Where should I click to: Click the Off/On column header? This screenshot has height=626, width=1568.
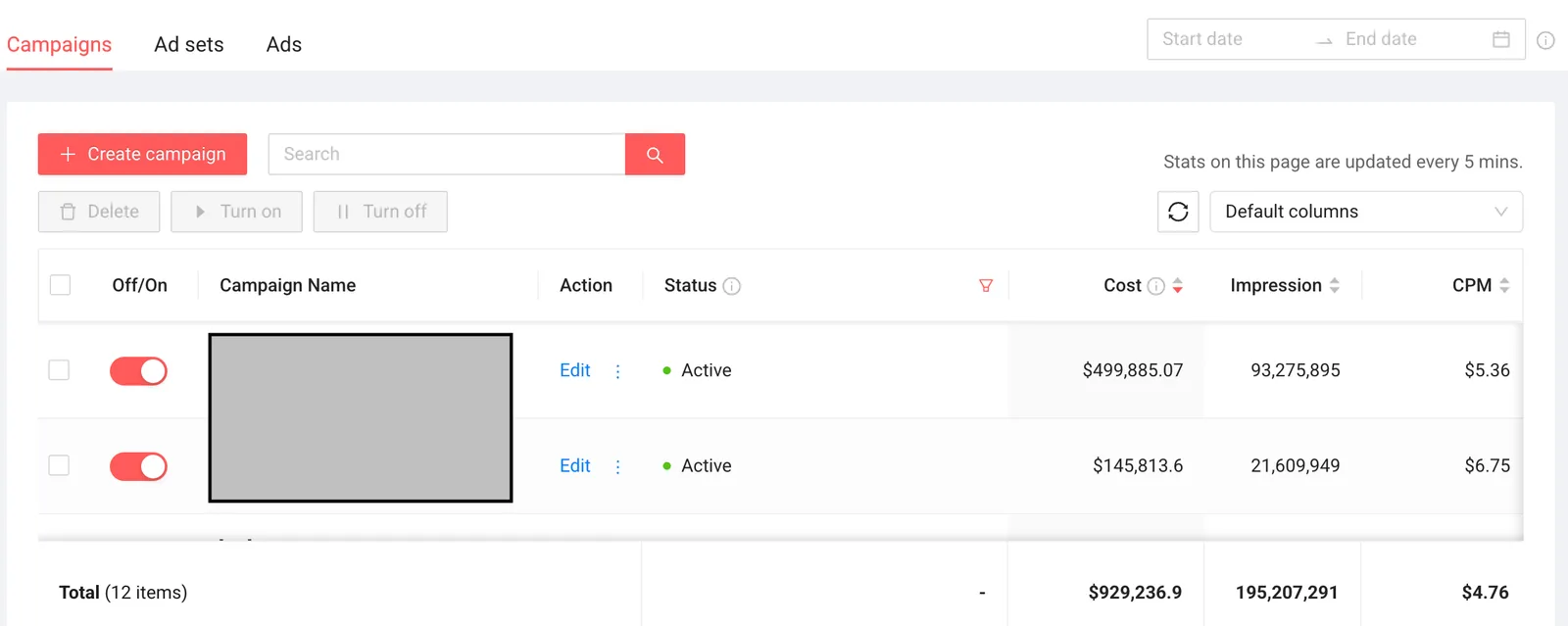139,285
